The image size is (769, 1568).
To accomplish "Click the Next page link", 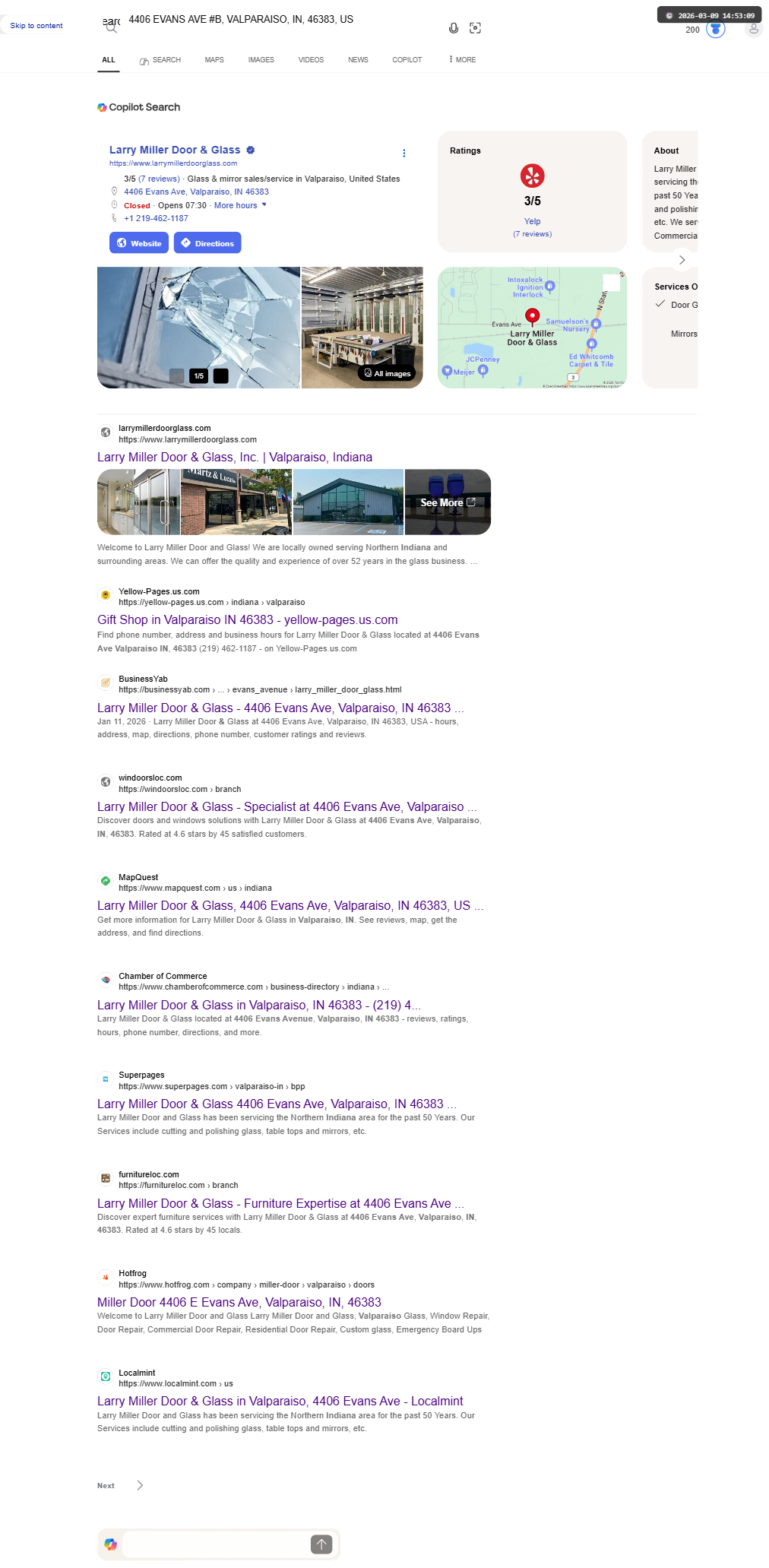I will 106,1485.
